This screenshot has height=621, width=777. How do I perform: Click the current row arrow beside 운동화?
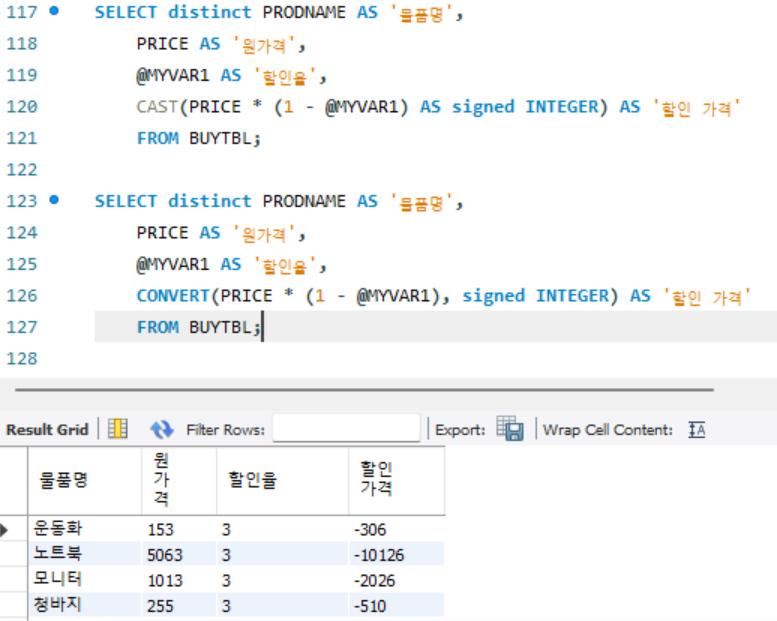coord(4,529)
